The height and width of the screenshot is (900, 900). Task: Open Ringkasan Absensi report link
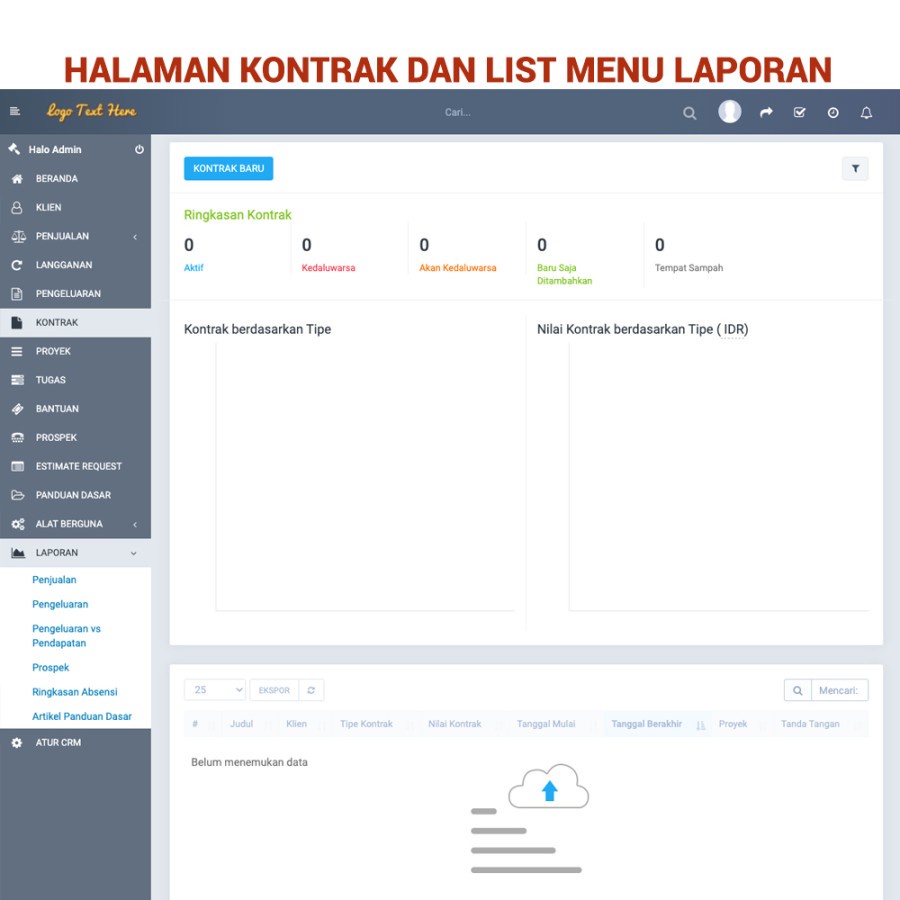75,692
